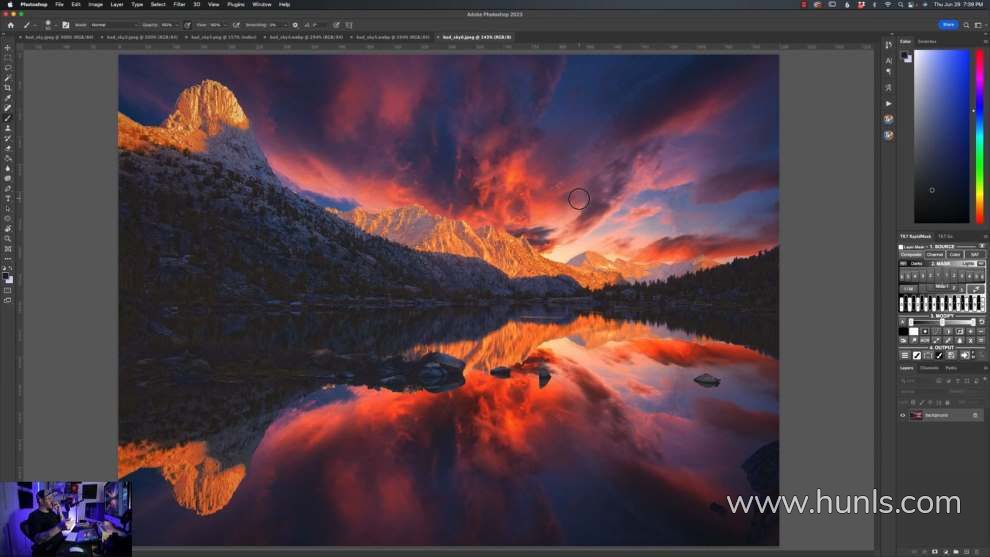The height and width of the screenshot is (557, 990).
Task: Open the blend Mode dropdown in options bar
Action: point(114,25)
